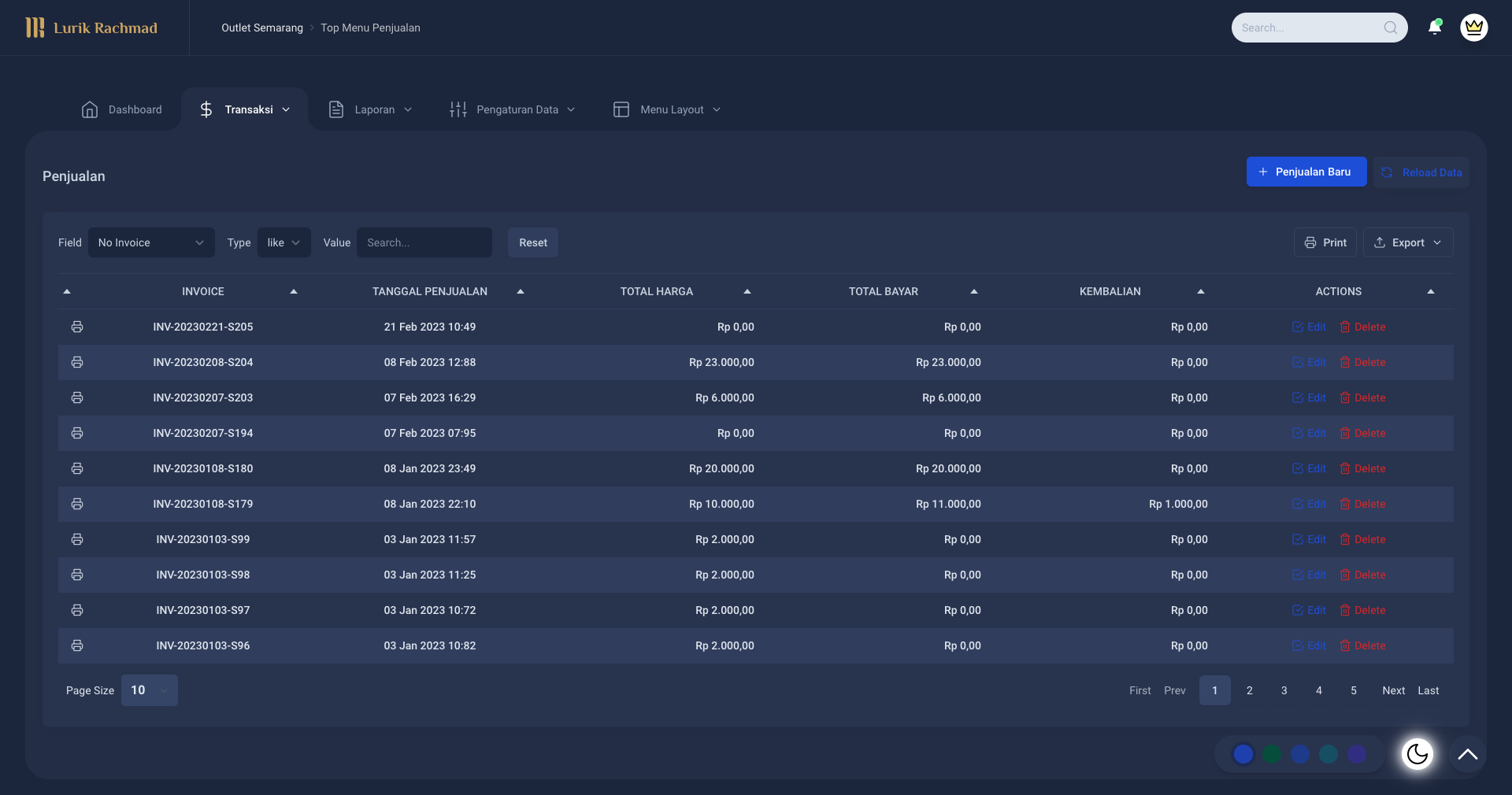Edit invoice INV-20230207-S203
This screenshot has width=1512, height=795.
(1309, 397)
